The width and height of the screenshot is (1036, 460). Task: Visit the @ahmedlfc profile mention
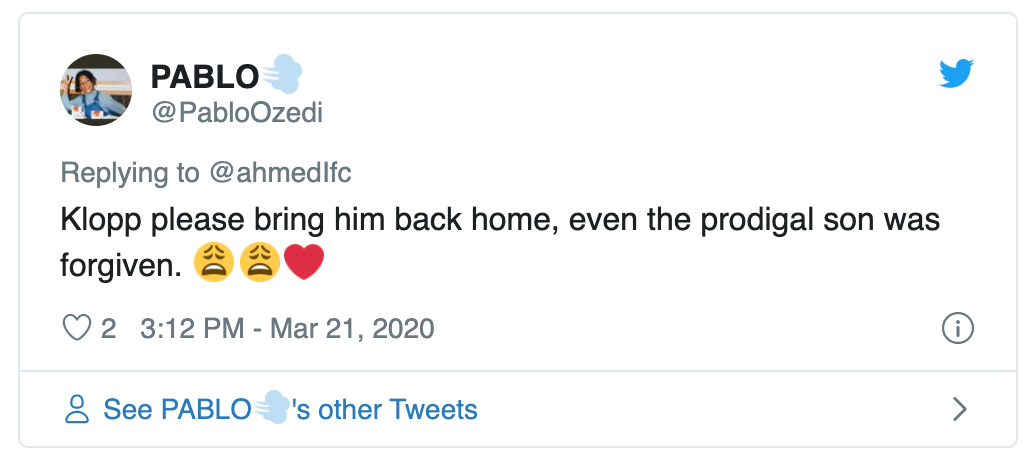(x=279, y=172)
